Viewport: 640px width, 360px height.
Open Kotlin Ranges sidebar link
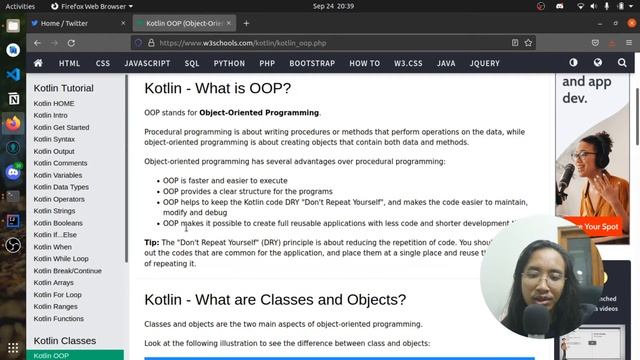[x=56, y=307]
